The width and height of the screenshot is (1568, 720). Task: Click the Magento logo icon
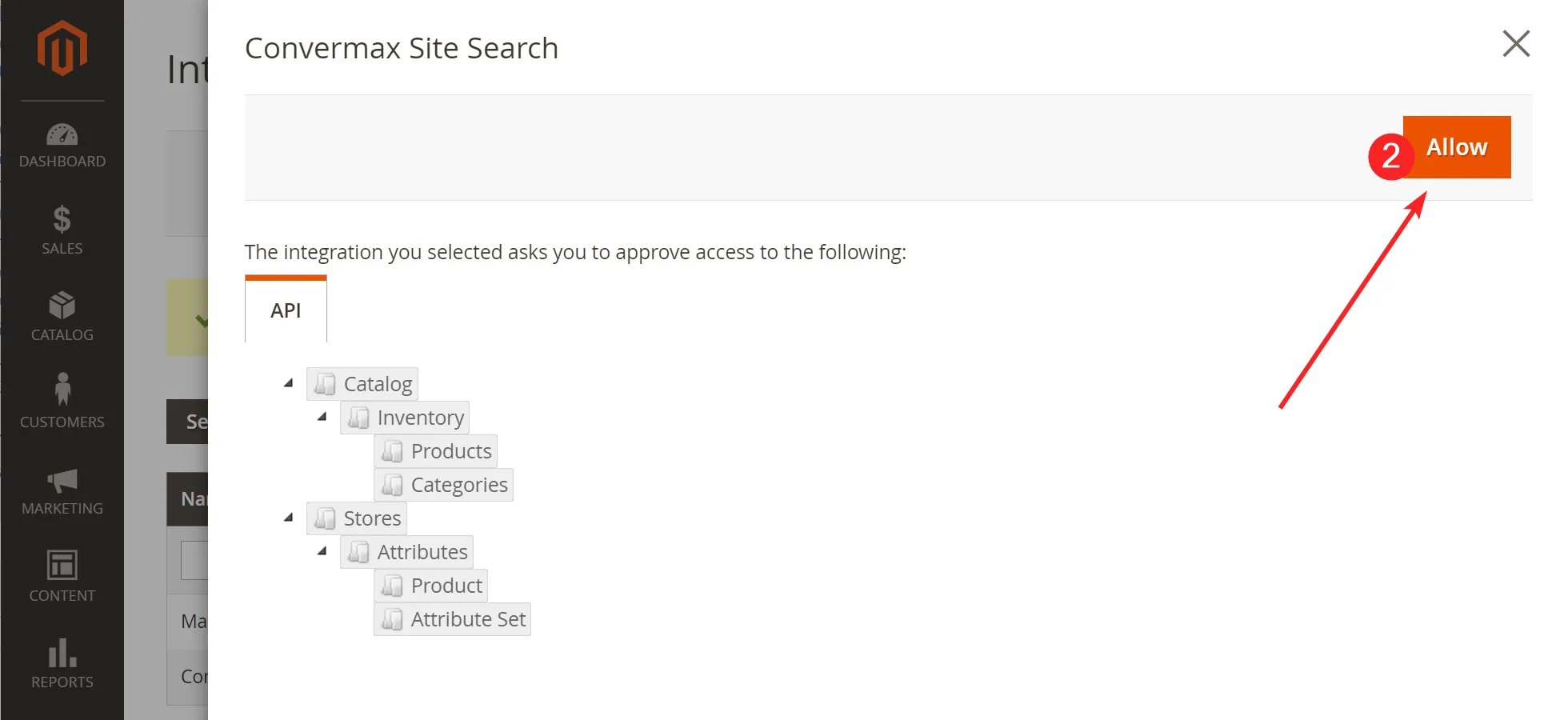62,48
